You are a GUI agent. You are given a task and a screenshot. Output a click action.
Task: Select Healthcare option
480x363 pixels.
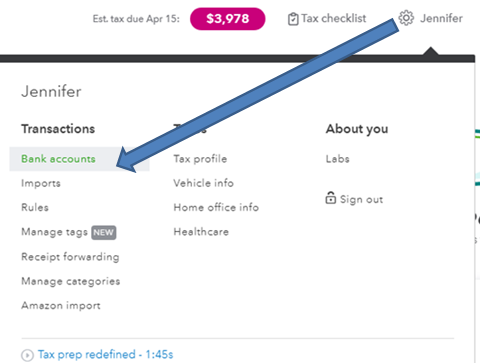tap(201, 232)
